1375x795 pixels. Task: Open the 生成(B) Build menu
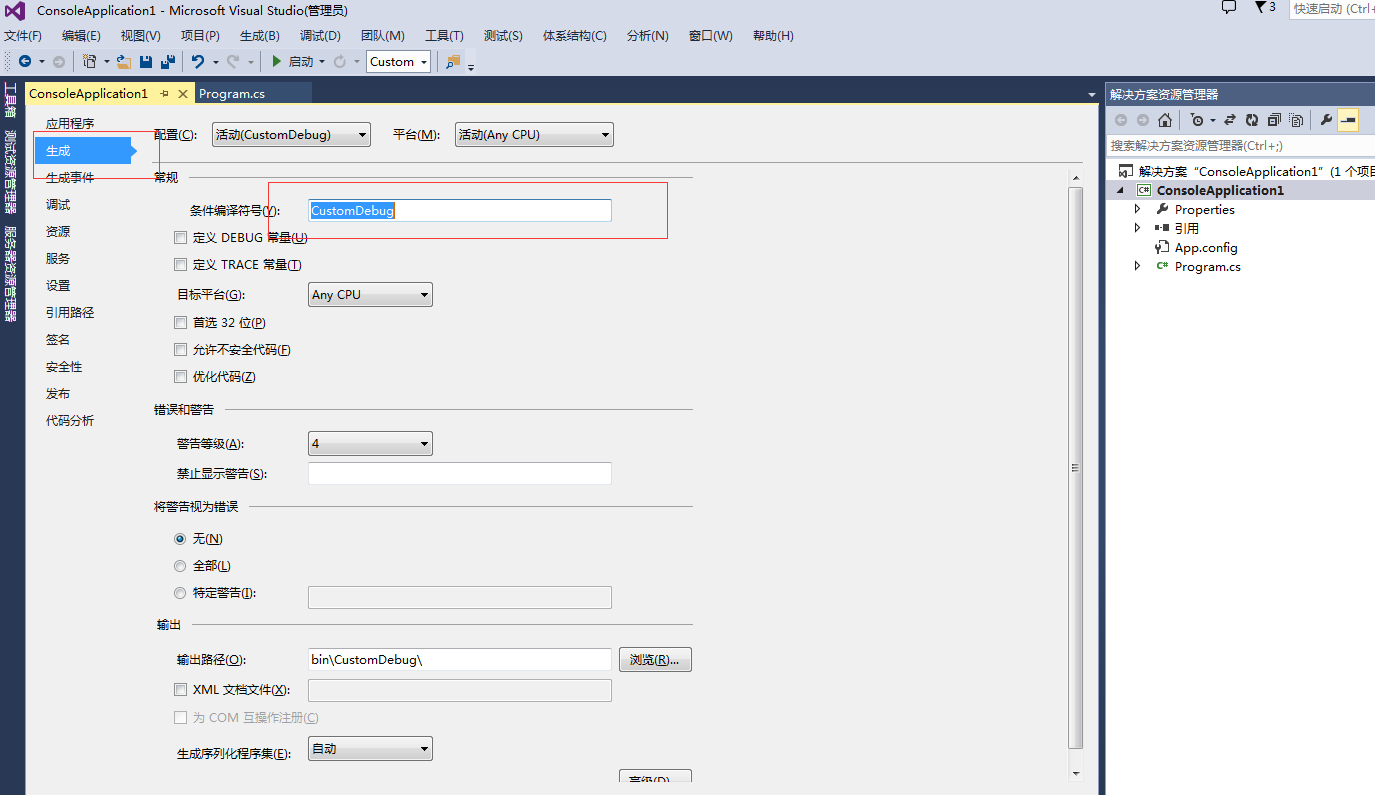click(260, 36)
